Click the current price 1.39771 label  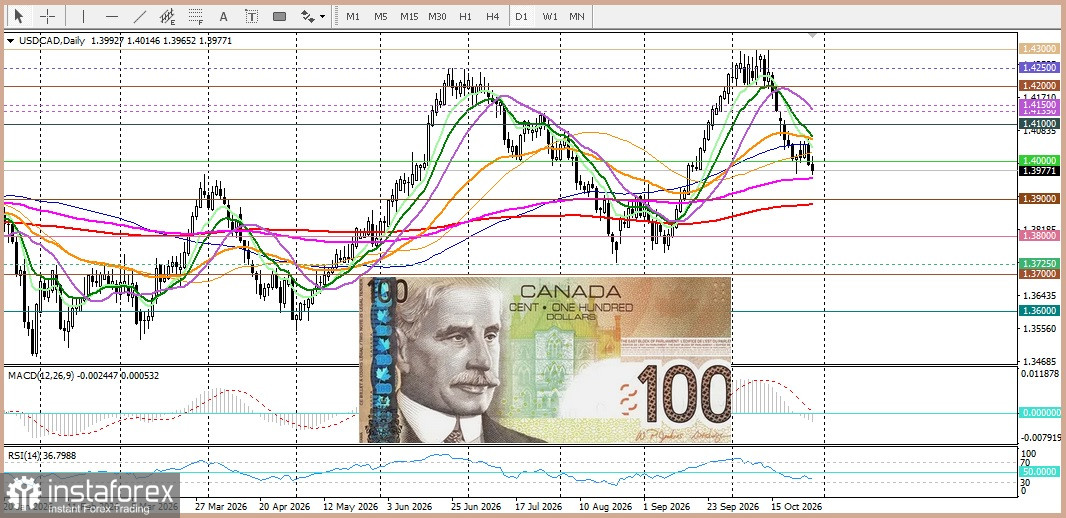pos(1039,171)
